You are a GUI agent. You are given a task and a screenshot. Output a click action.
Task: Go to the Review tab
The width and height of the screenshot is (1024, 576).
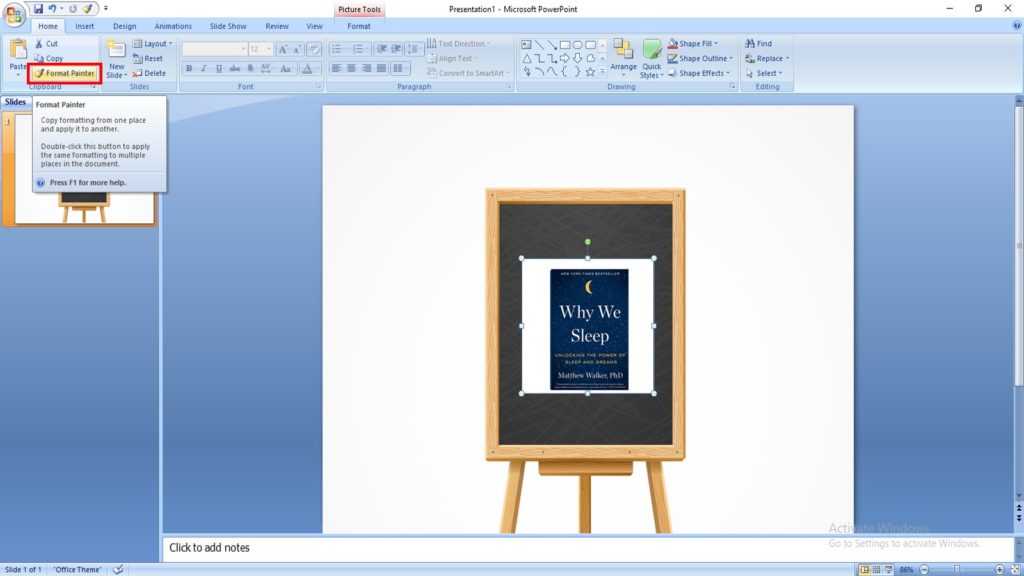[277, 26]
